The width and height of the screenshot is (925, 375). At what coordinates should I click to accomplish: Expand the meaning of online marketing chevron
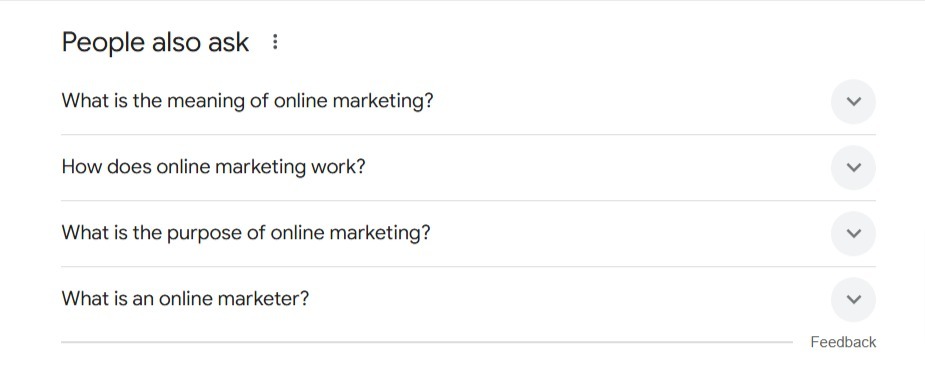(853, 101)
